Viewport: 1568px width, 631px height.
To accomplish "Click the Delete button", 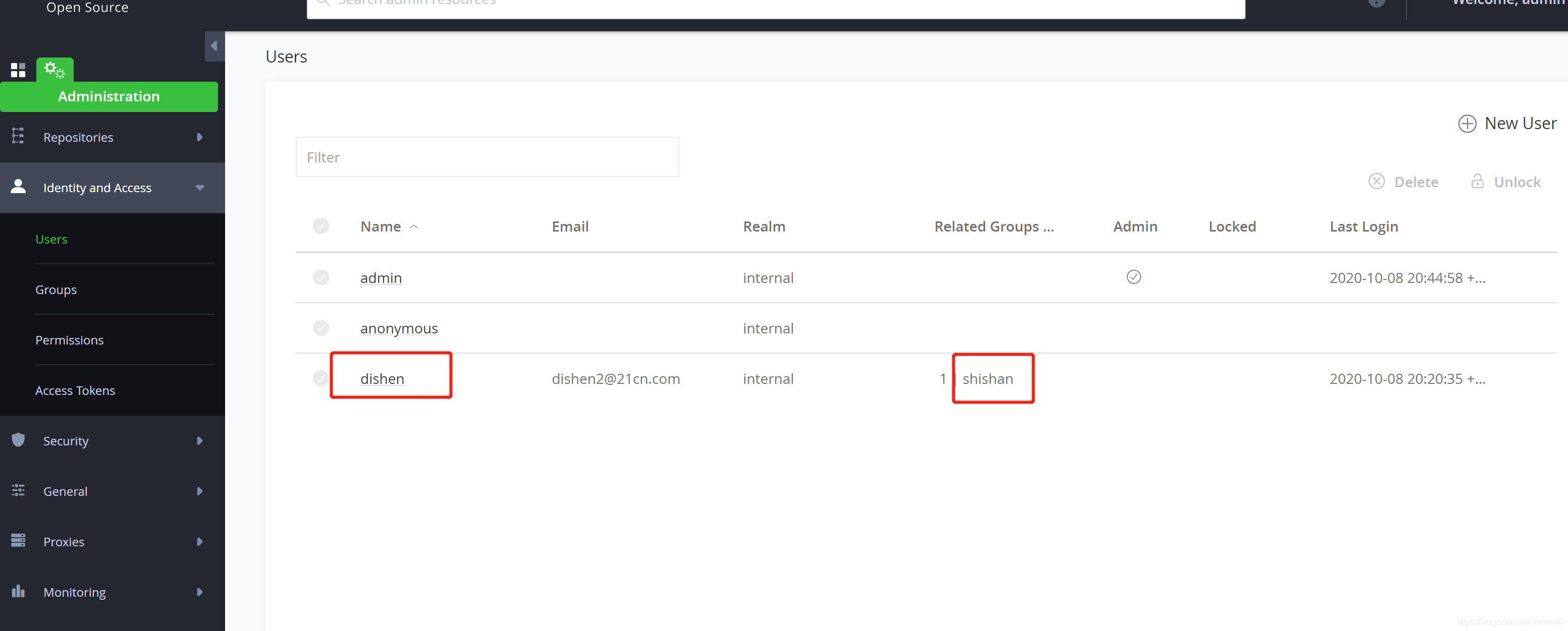I will pos(1403,182).
